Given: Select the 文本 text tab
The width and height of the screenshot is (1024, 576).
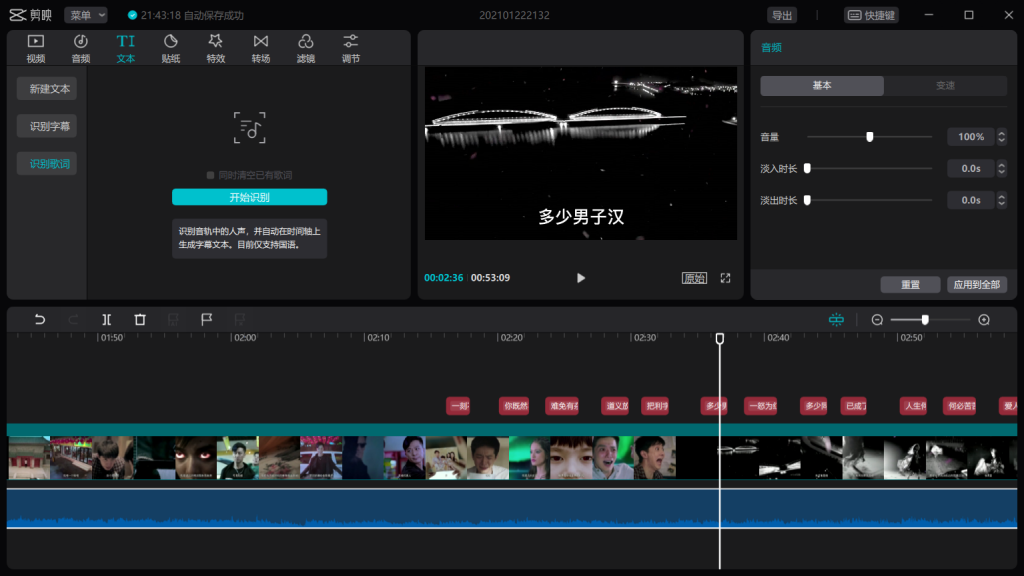Looking at the screenshot, I should 125,48.
